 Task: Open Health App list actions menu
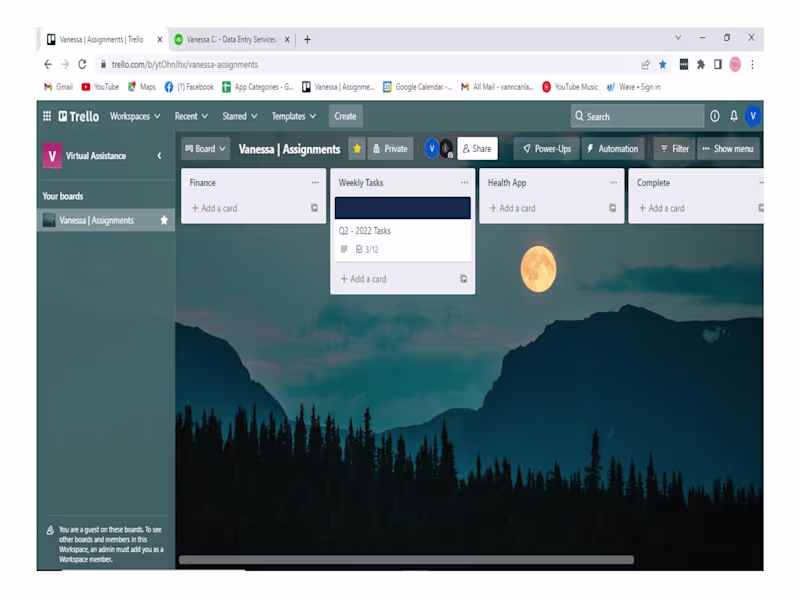[613, 183]
